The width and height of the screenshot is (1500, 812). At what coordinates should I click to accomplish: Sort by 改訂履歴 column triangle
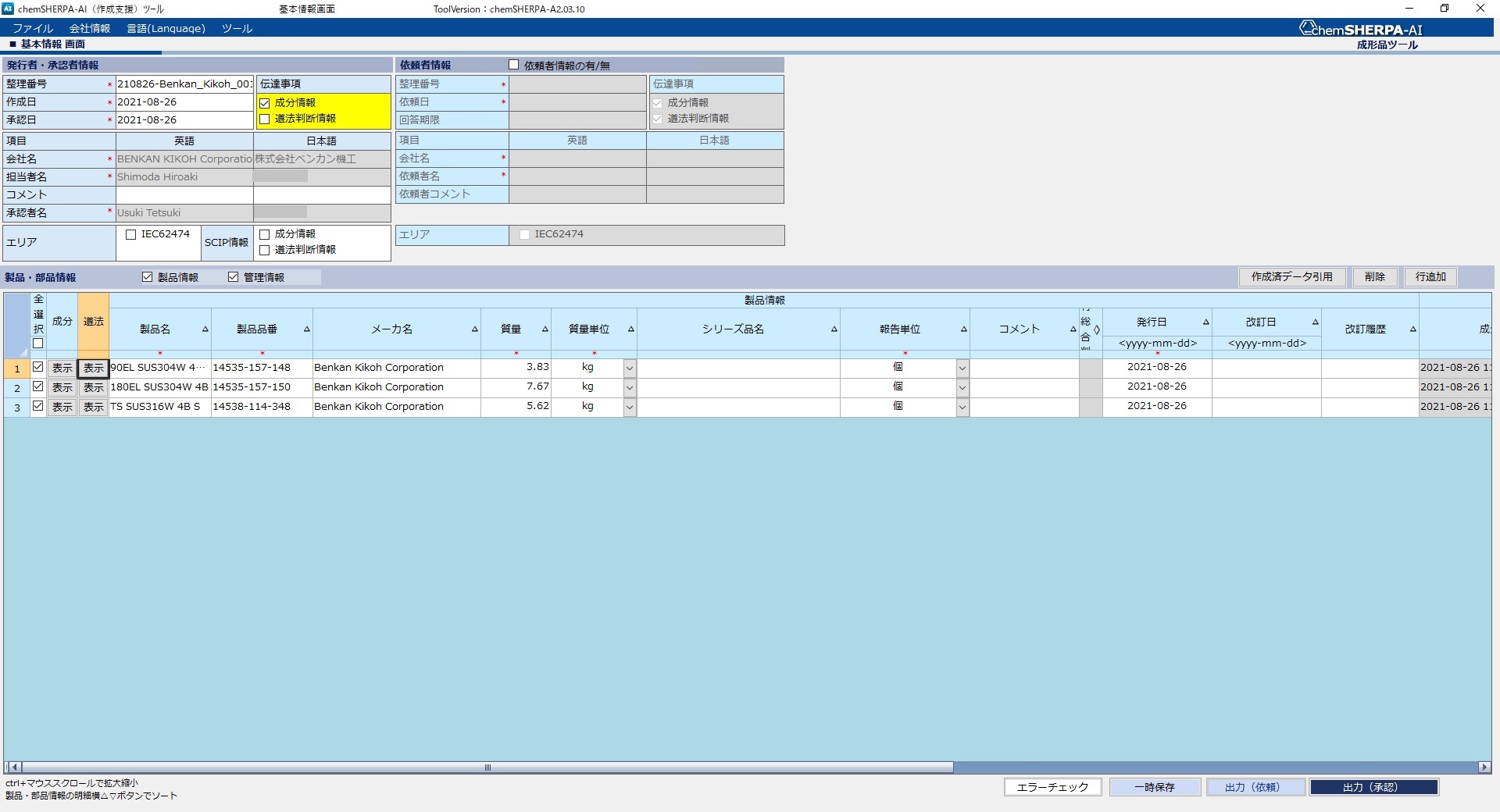(x=1413, y=329)
